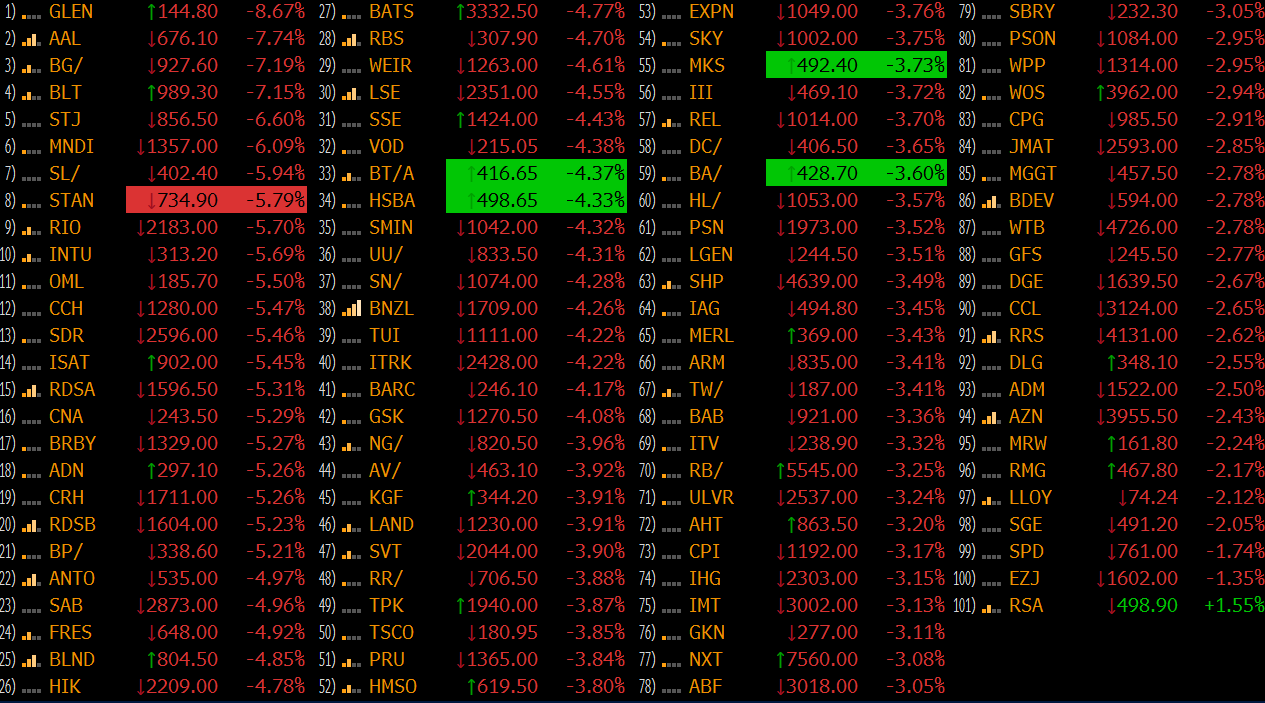
Task: Click the tall volume bars icon beside BNZL
Action: 351,309
